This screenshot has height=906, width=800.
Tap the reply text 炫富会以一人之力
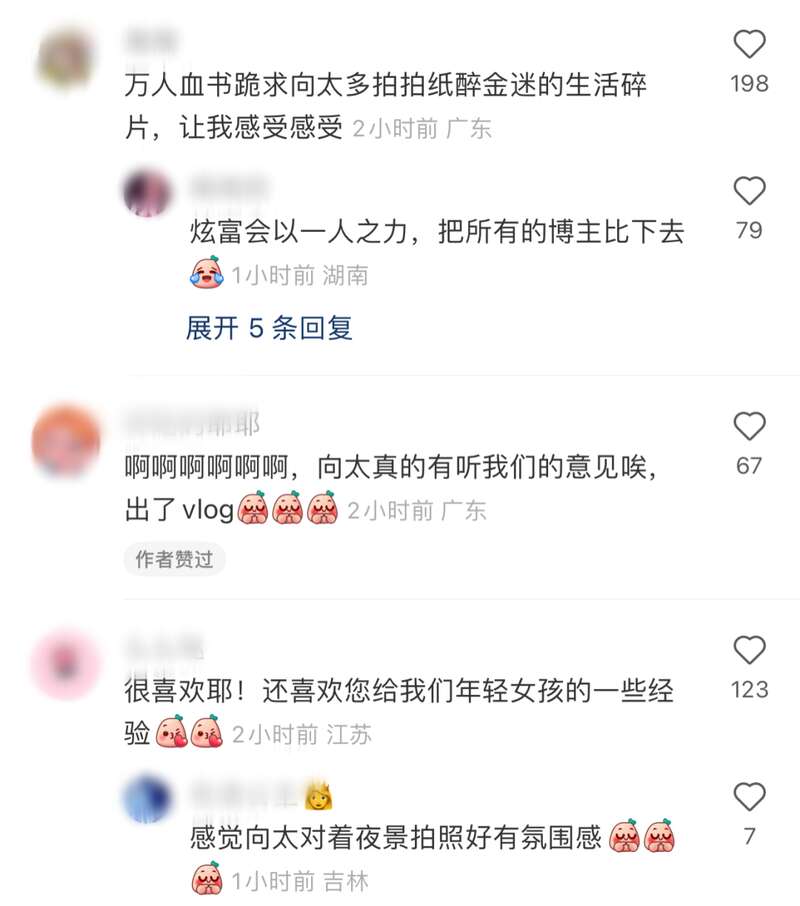click(437, 232)
